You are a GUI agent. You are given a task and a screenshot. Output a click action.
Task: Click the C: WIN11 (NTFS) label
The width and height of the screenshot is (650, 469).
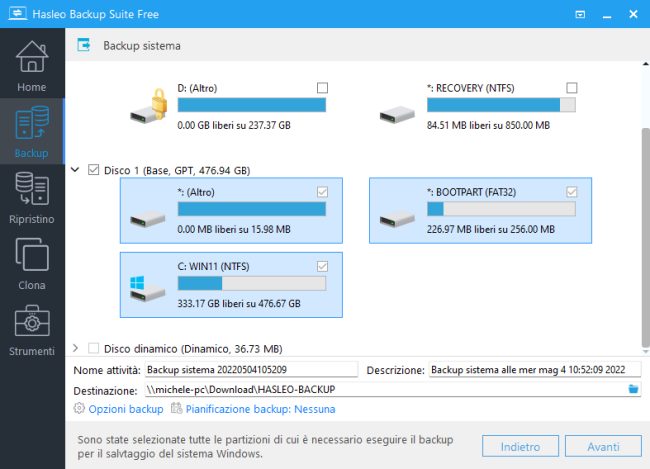[x=213, y=267]
